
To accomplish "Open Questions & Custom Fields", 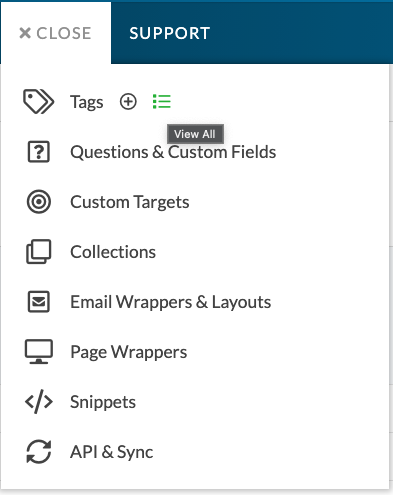I will pyautogui.click(x=173, y=152).
